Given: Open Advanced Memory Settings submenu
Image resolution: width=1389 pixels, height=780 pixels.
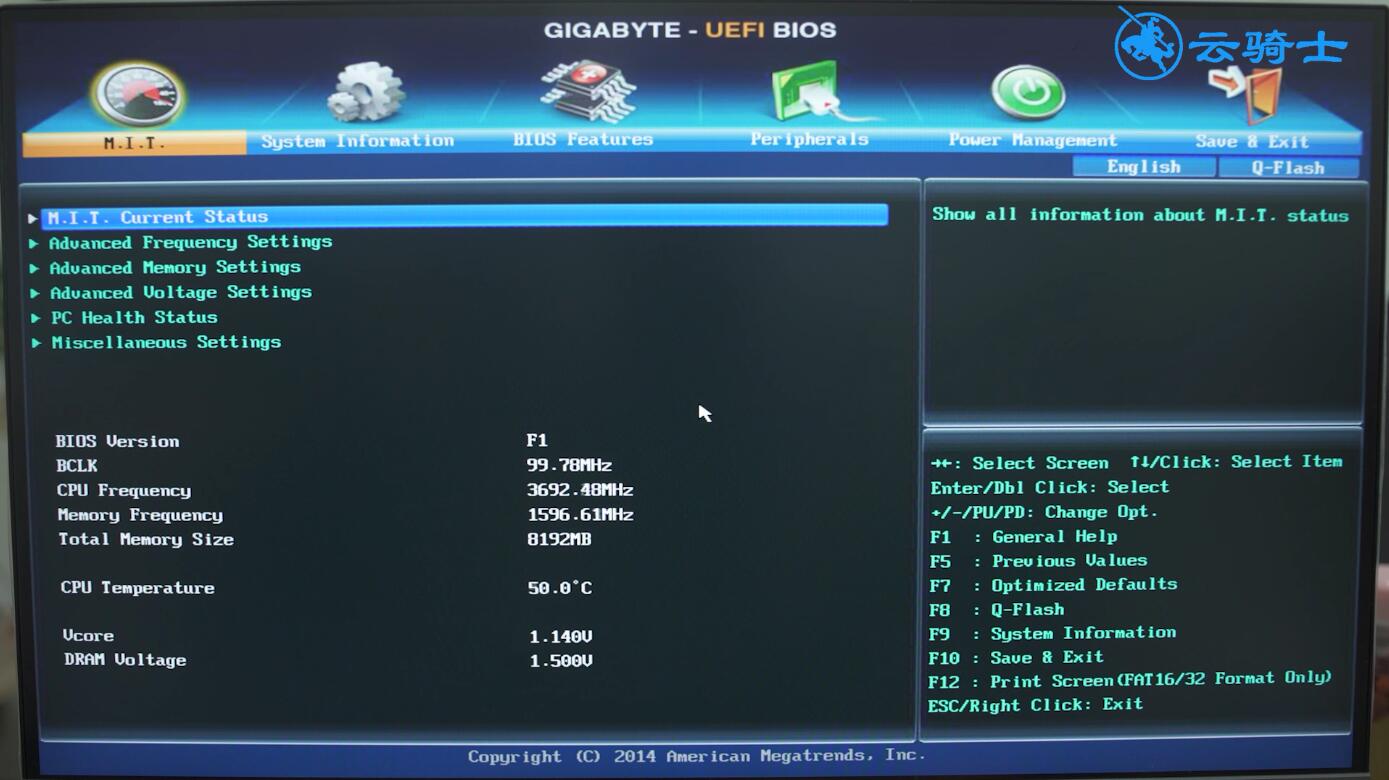Looking at the screenshot, I should (175, 267).
